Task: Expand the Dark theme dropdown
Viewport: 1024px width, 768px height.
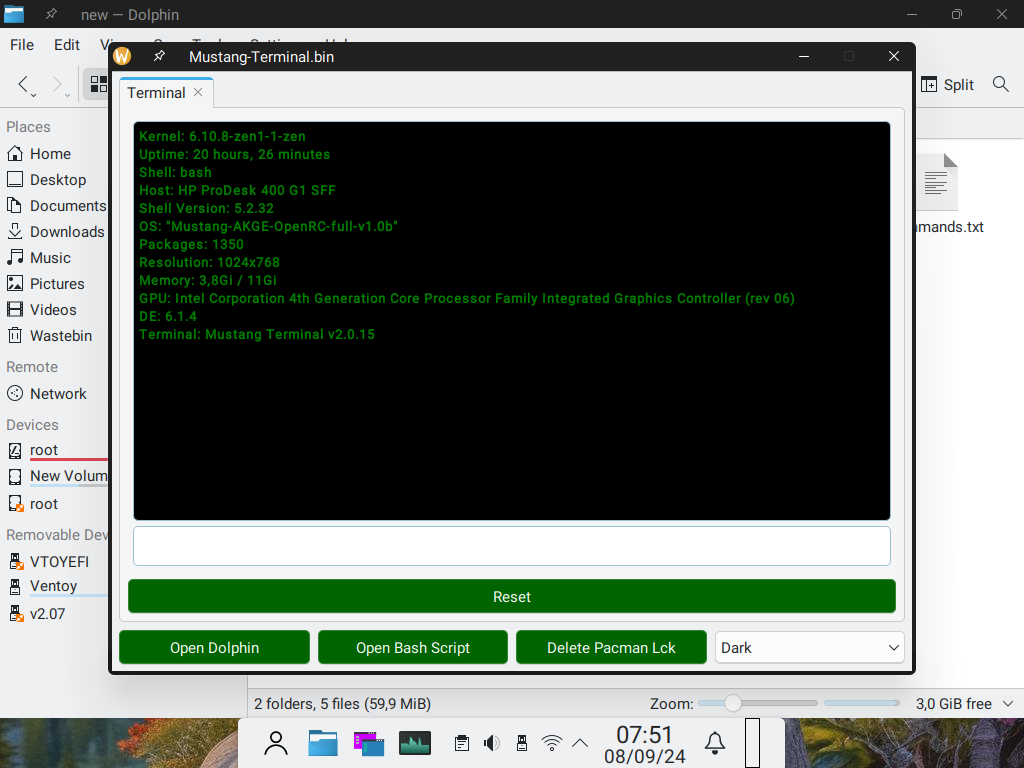Action: [x=809, y=647]
